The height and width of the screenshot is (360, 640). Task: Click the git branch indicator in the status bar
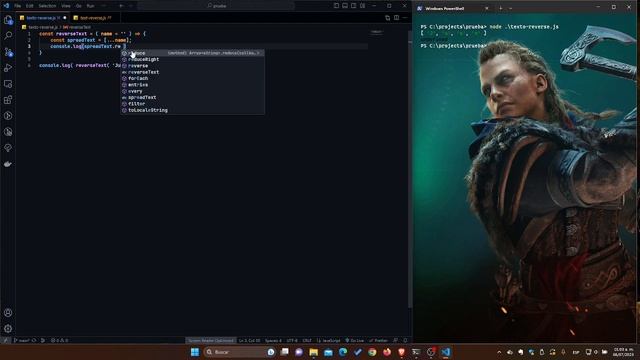(x=22, y=340)
